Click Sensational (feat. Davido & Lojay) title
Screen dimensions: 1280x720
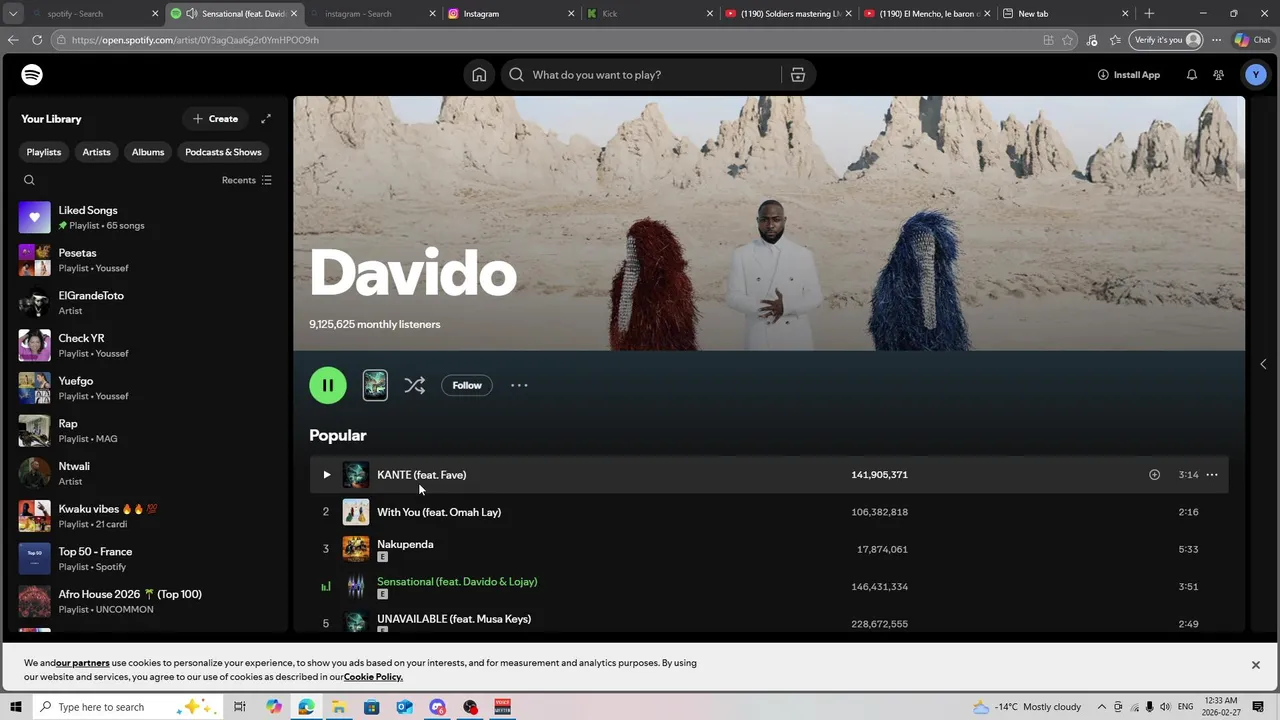[x=457, y=581]
